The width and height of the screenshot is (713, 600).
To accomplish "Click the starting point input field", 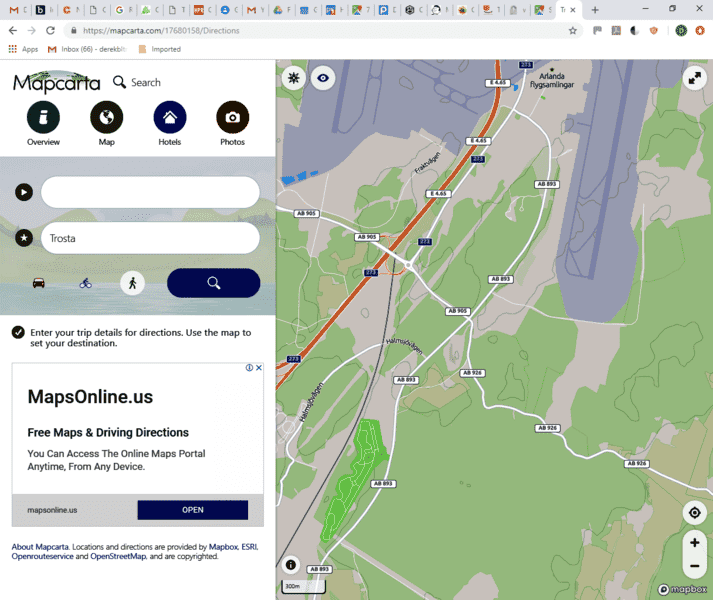I will point(150,192).
